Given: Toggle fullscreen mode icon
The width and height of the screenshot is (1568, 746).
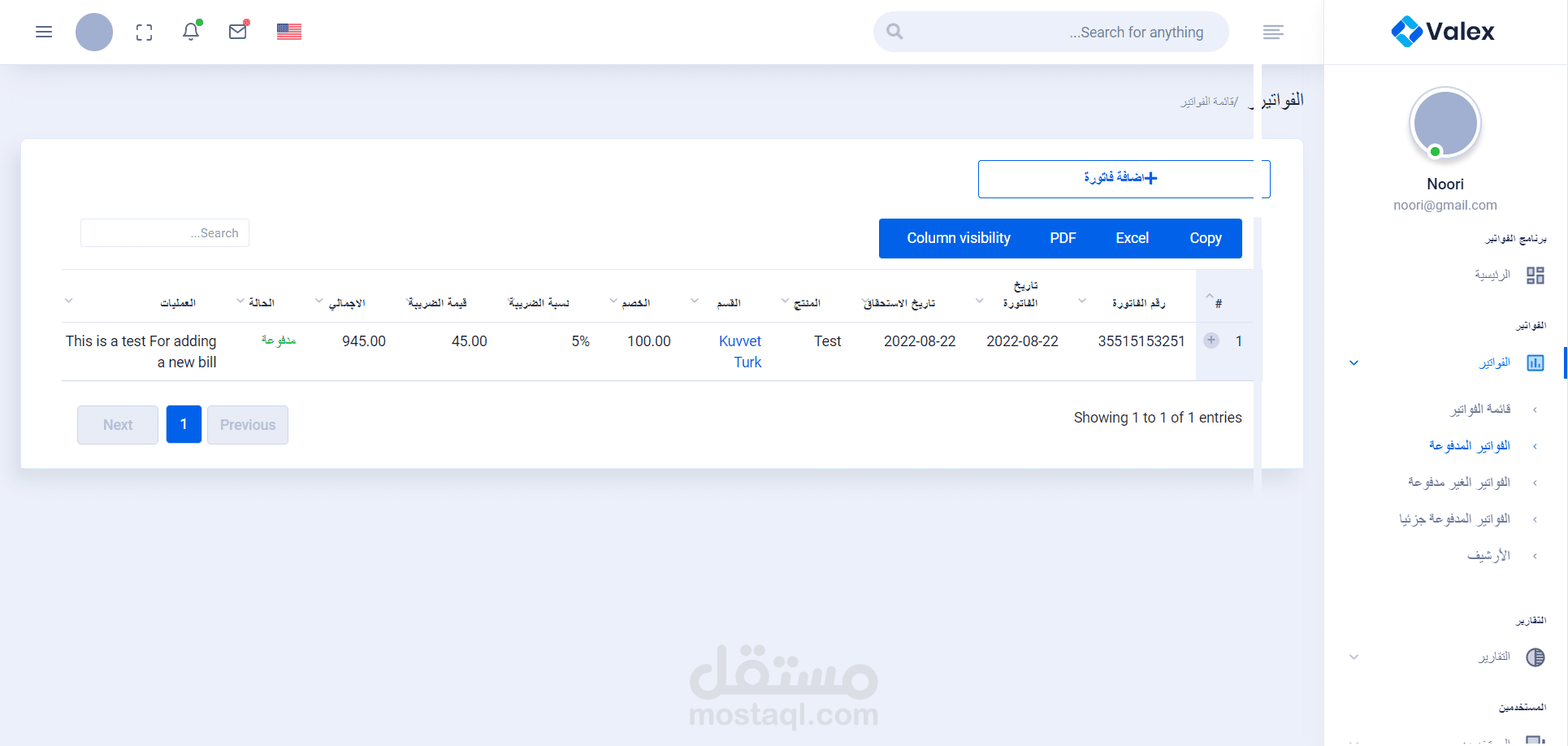Looking at the screenshot, I should [144, 33].
